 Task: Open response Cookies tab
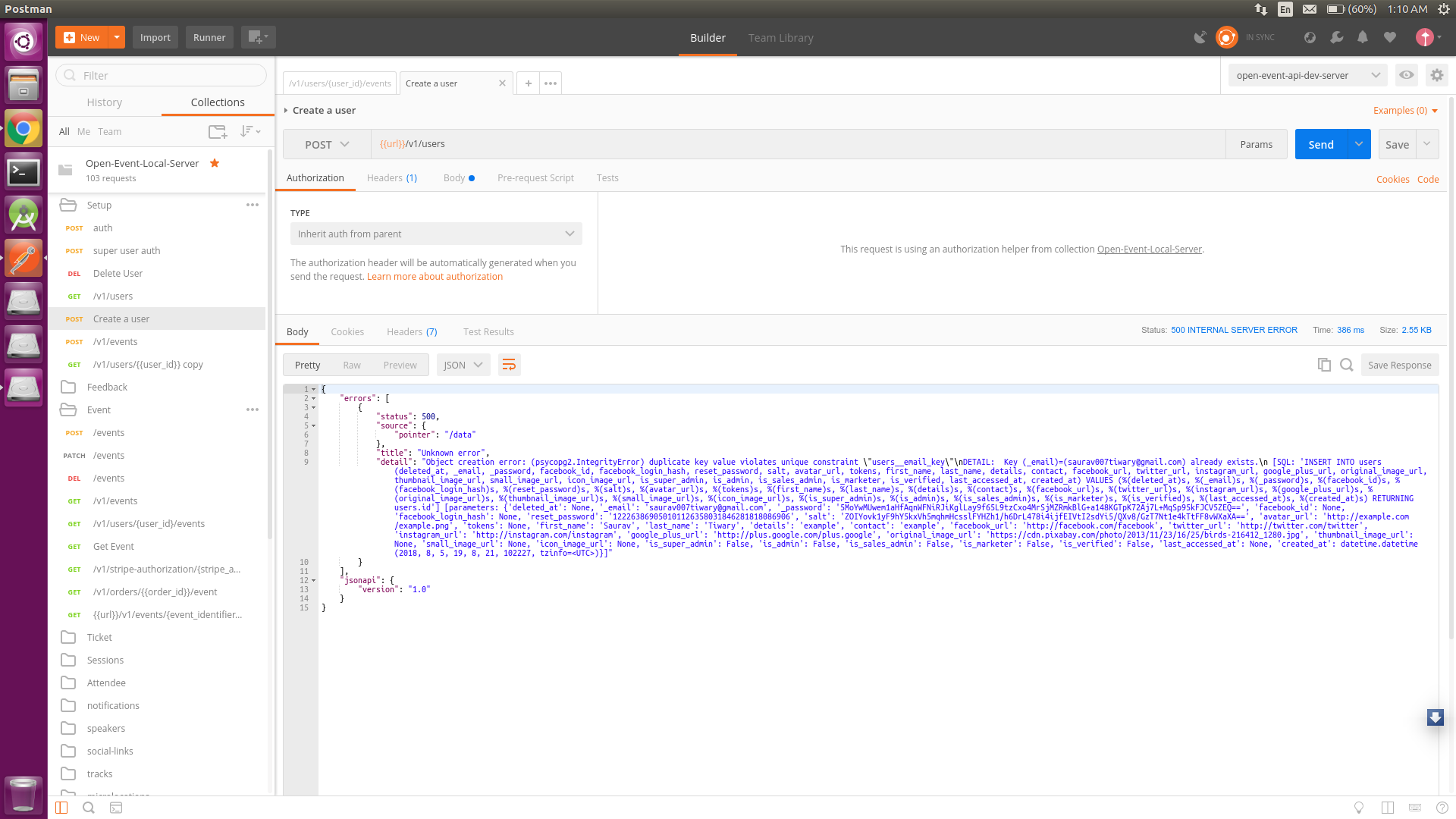tap(347, 332)
